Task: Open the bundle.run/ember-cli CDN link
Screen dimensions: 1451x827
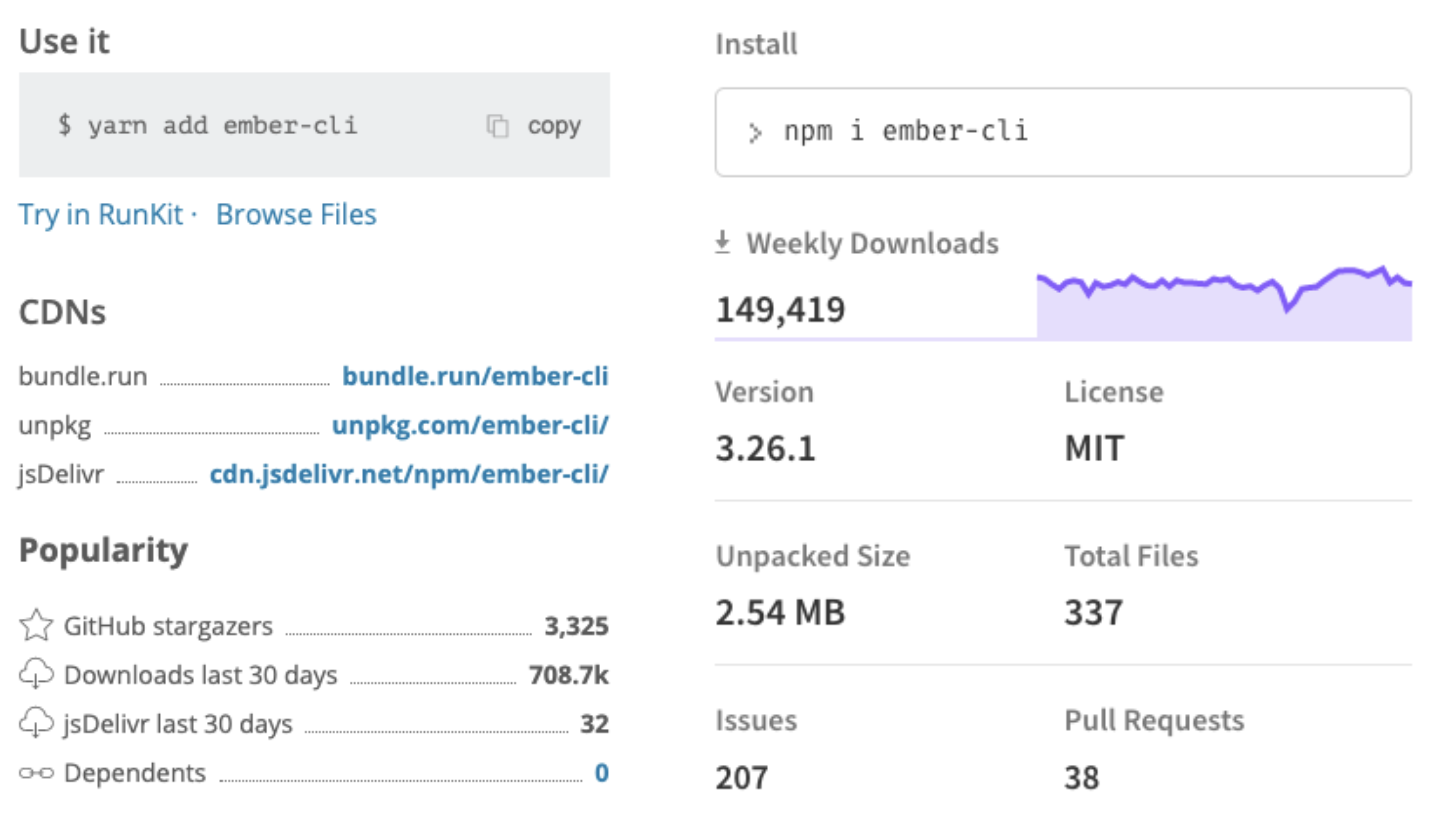Action: [x=475, y=377]
